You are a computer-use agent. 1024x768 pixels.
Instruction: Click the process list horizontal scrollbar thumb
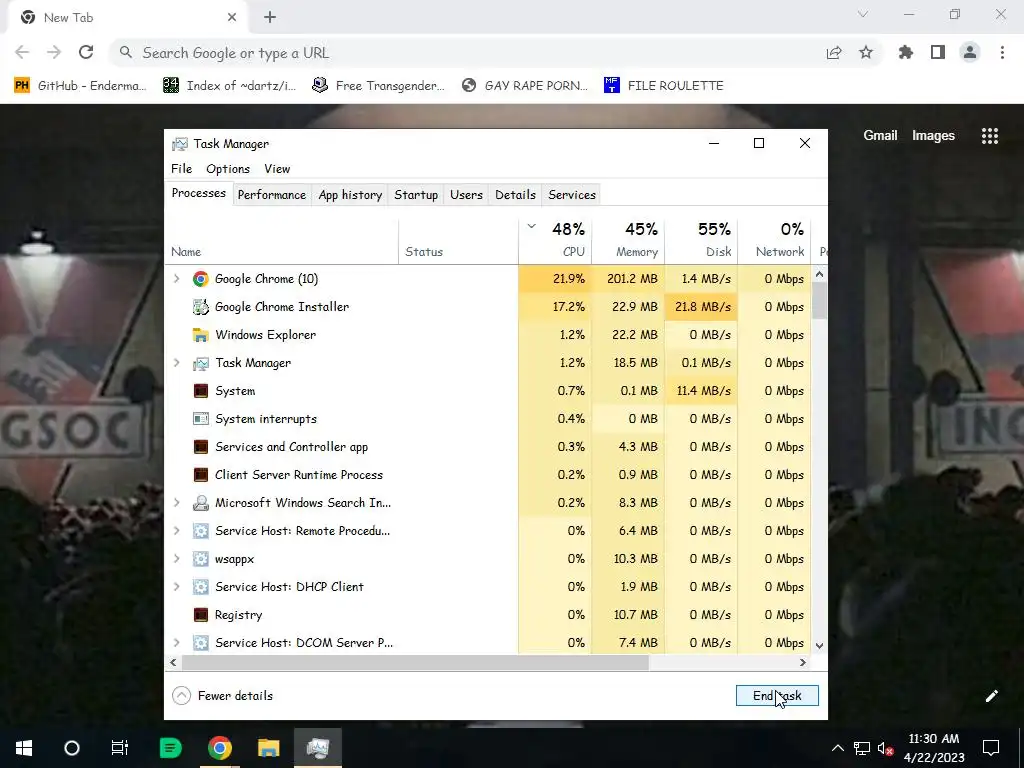coord(415,662)
